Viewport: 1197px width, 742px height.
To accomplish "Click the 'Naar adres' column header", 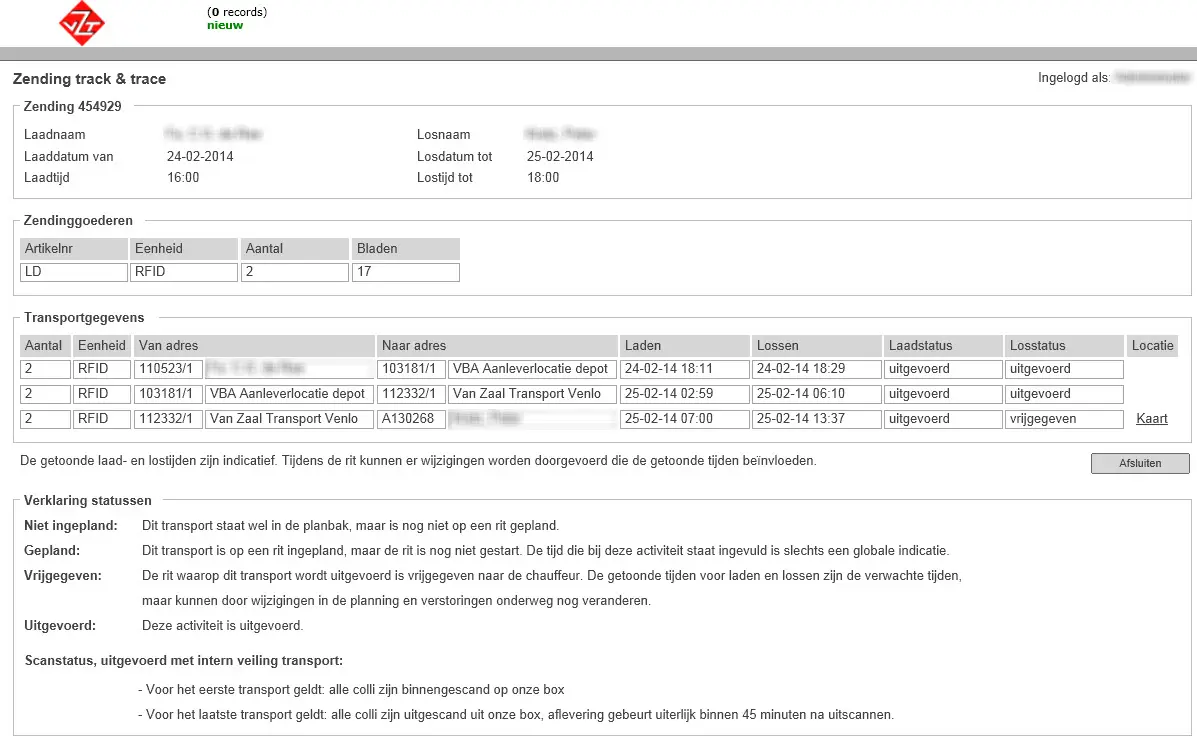I will coord(497,346).
